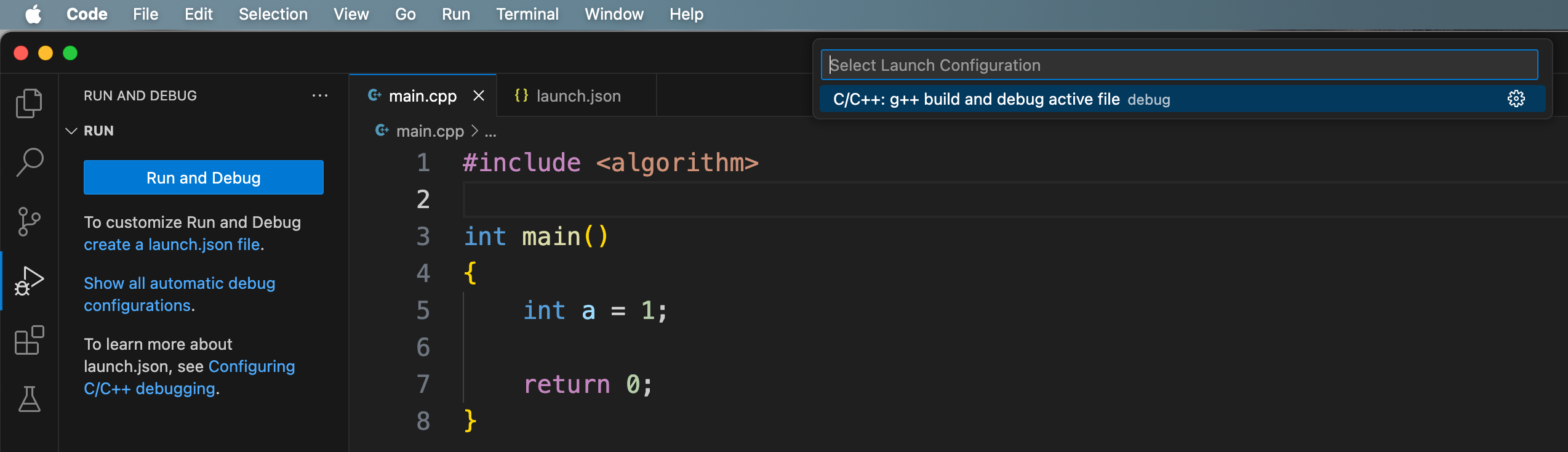This screenshot has width=1568, height=452.
Task: Open the Selection menu
Action: point(273,14)
